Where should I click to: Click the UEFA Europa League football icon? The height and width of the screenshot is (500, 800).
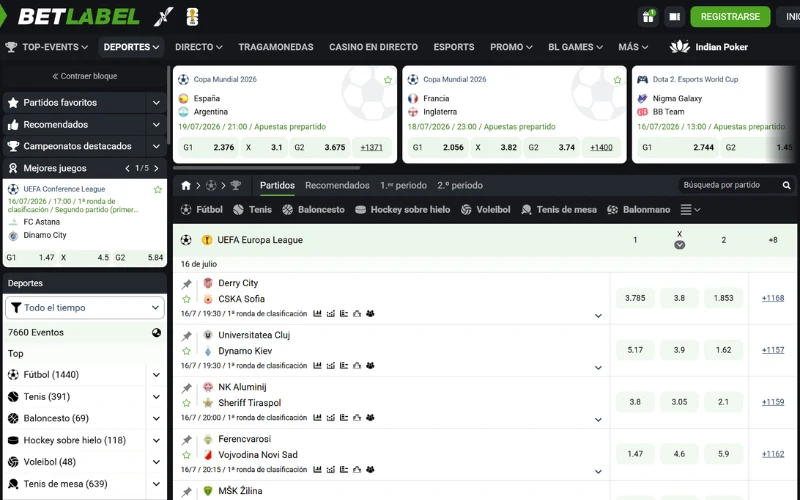coord(186,240)
